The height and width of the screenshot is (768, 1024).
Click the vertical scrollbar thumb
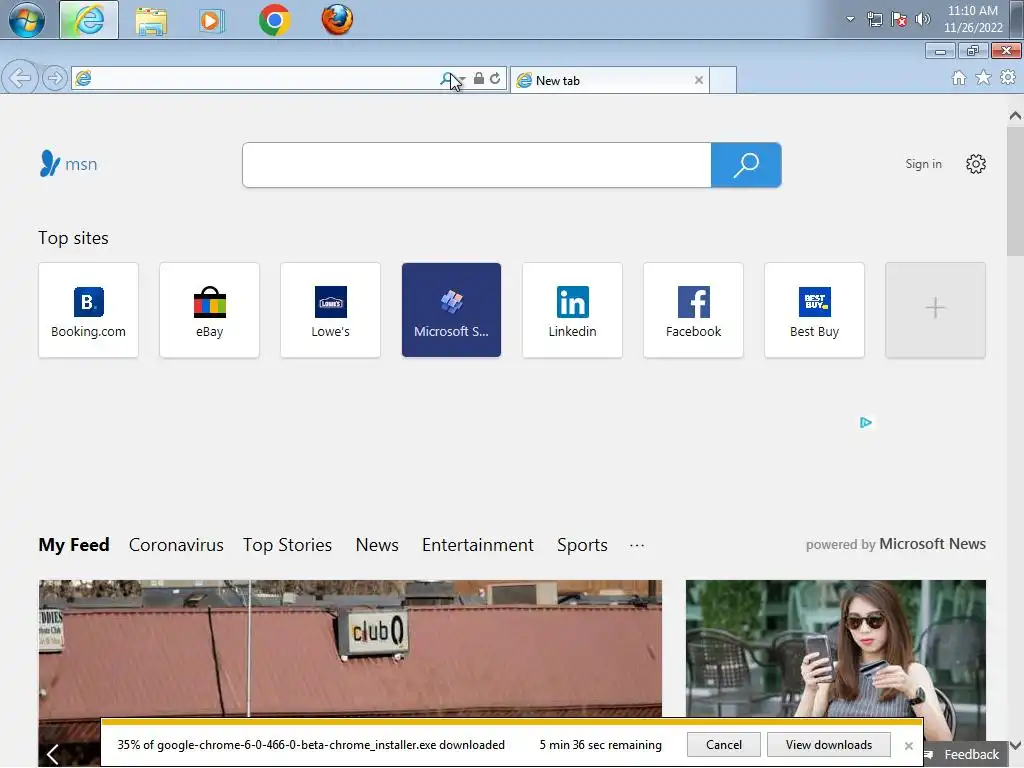tap(1015, 191)
